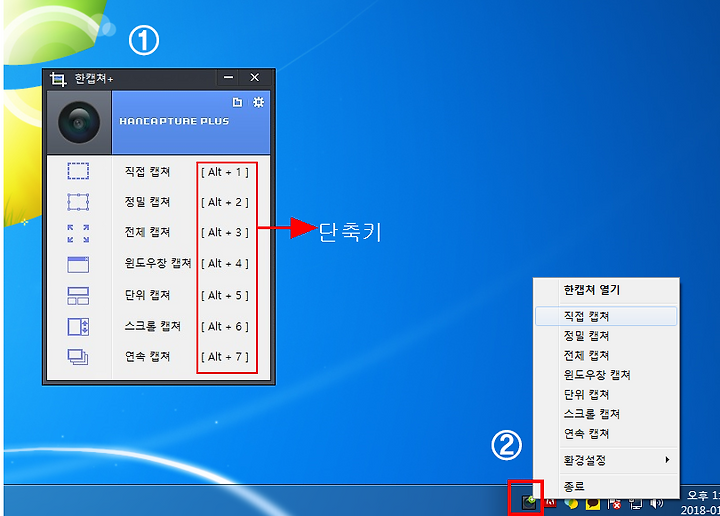Image resolution: width=720 pixels, height=516 pixels.
Task: Choose 단위 캡쳐 in the tray context menu
Action: [x=606, y=394]
